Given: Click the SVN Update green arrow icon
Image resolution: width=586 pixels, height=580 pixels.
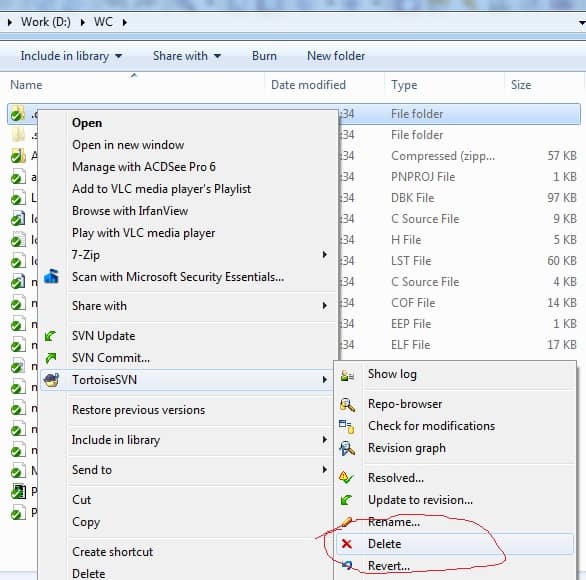Looking at the screenshot, I should [50, 336].
